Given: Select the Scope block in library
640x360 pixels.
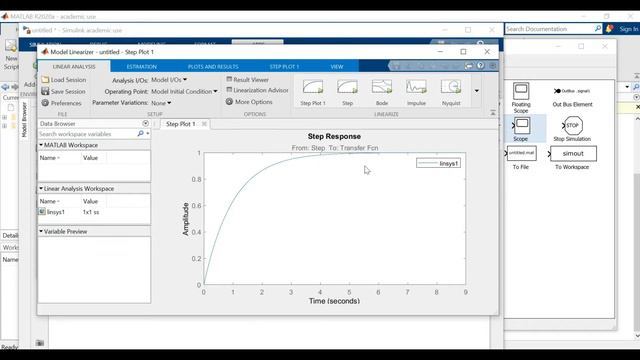Looking at the screenshot, I should (521, 129).
